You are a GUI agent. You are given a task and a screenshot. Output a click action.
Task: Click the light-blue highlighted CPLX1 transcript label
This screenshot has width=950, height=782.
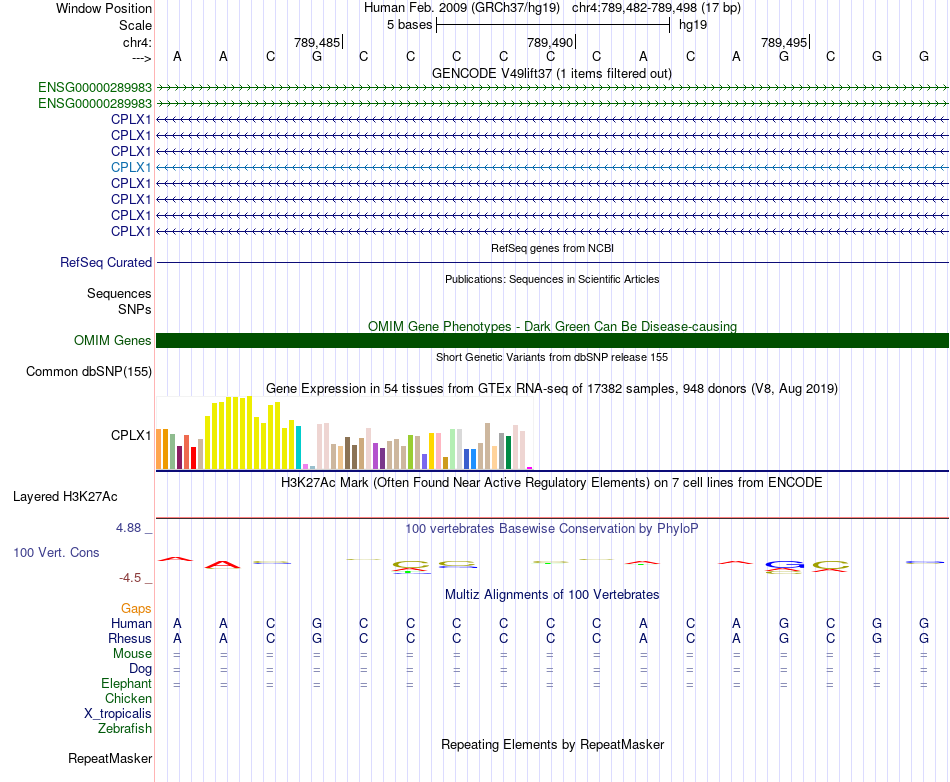[x=131, y=167]
